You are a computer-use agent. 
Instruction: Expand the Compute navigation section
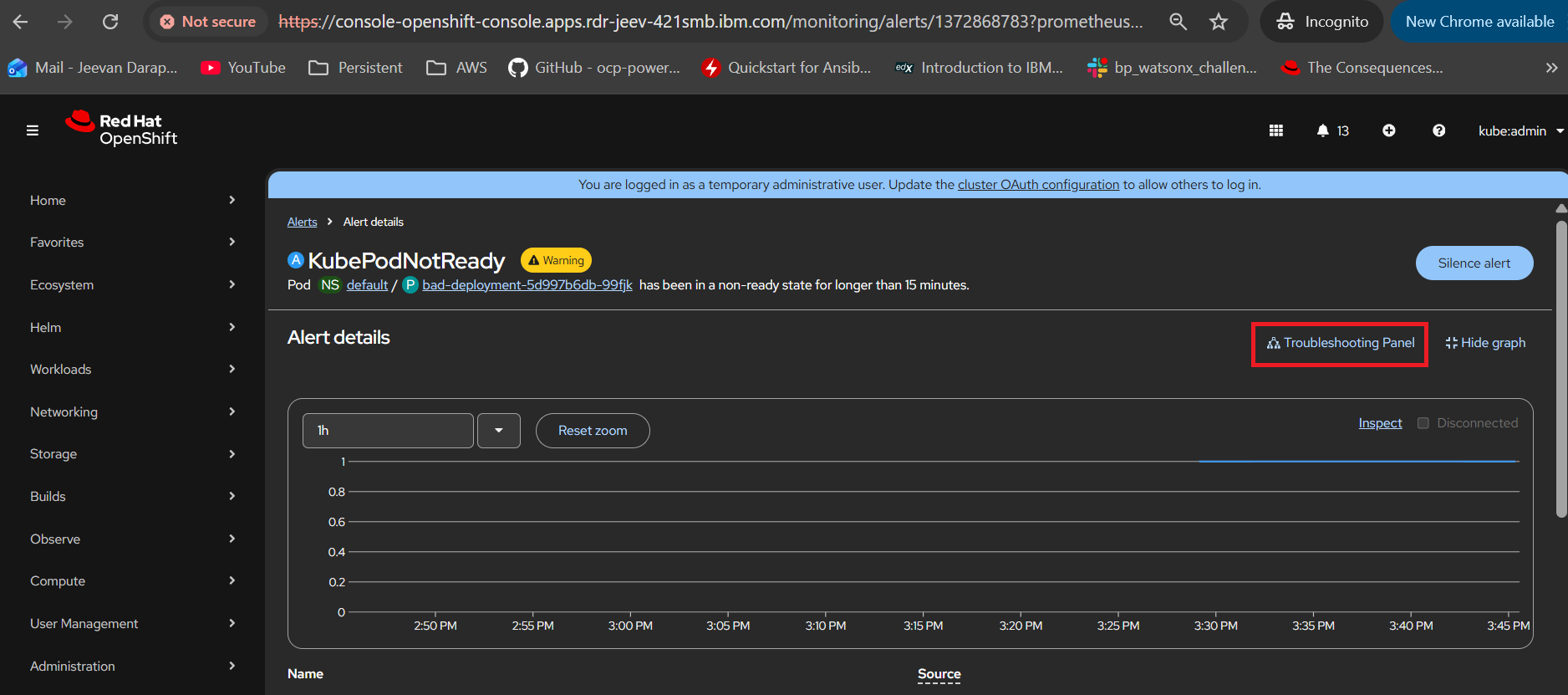click(x=132, y=581)
